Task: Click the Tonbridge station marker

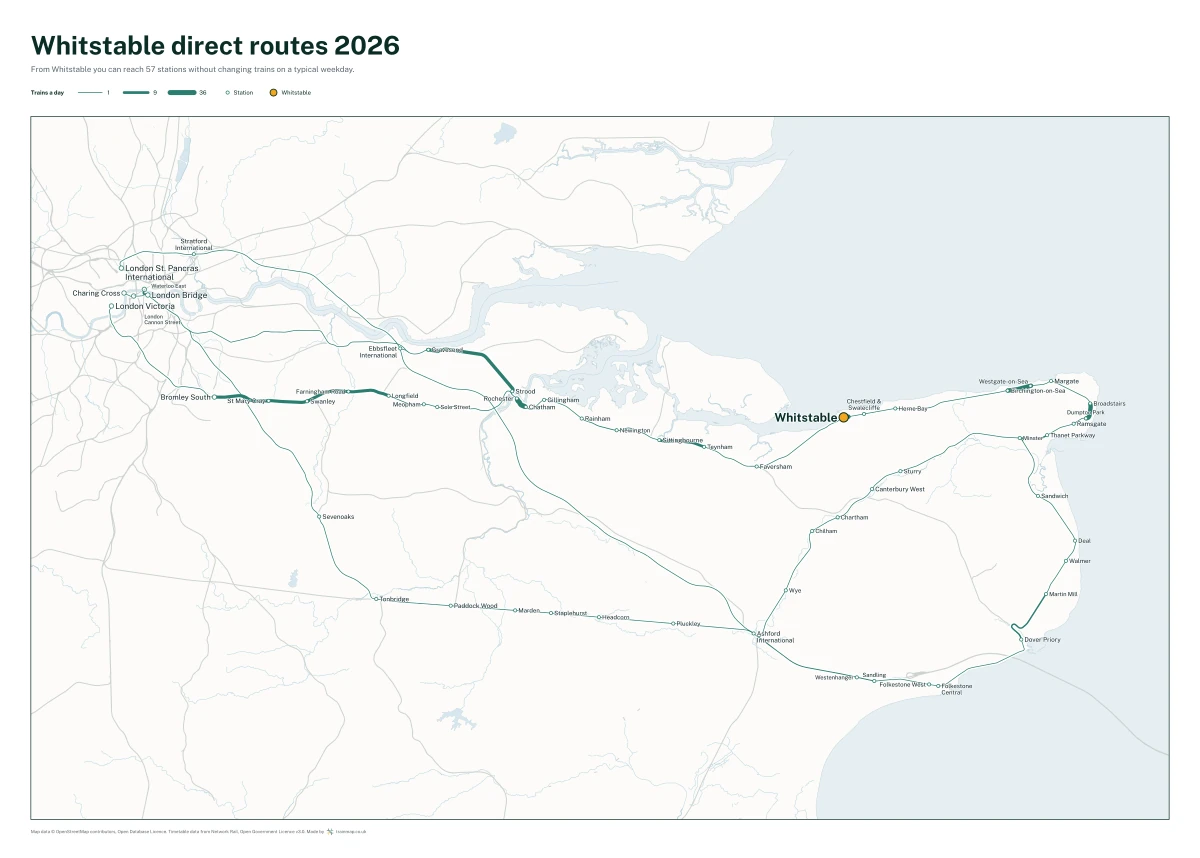Action: (x=376, y=598)
